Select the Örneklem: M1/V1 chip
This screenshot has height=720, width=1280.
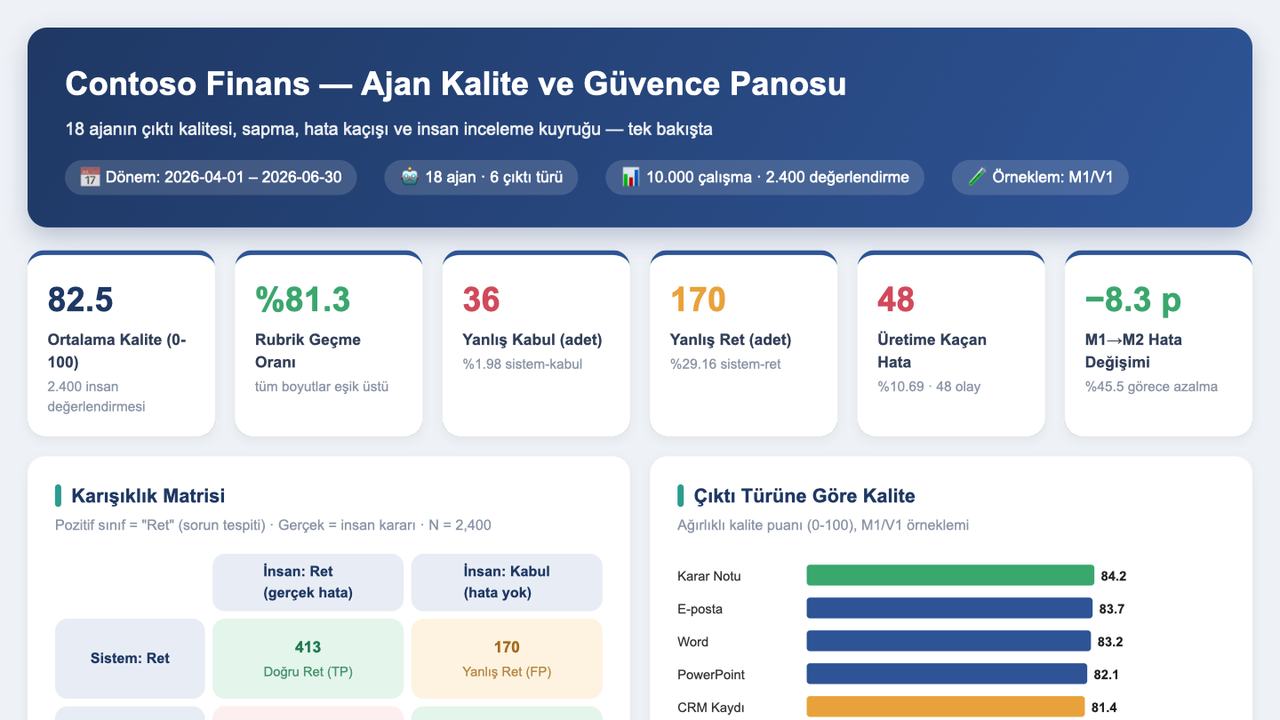[1040, 177]
